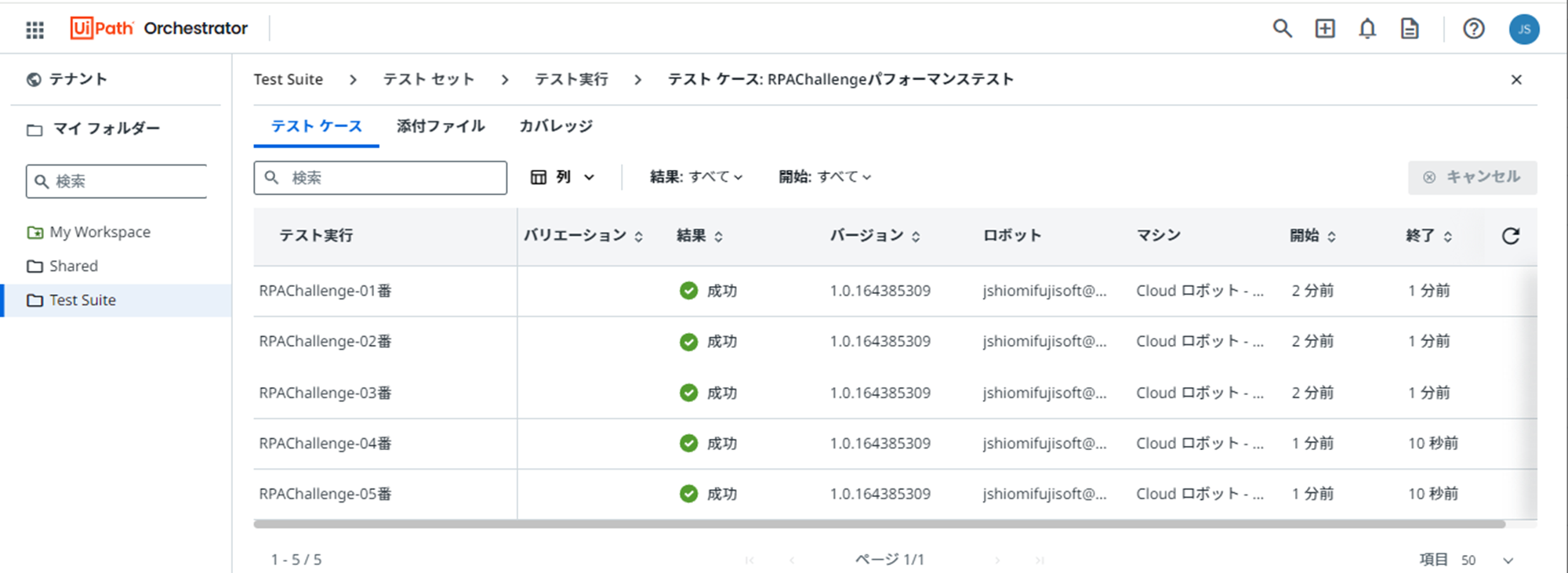This screenshot has height=573, width=1568.
Task: Open the 列 columns dropdown
Action: click(563, 177)
